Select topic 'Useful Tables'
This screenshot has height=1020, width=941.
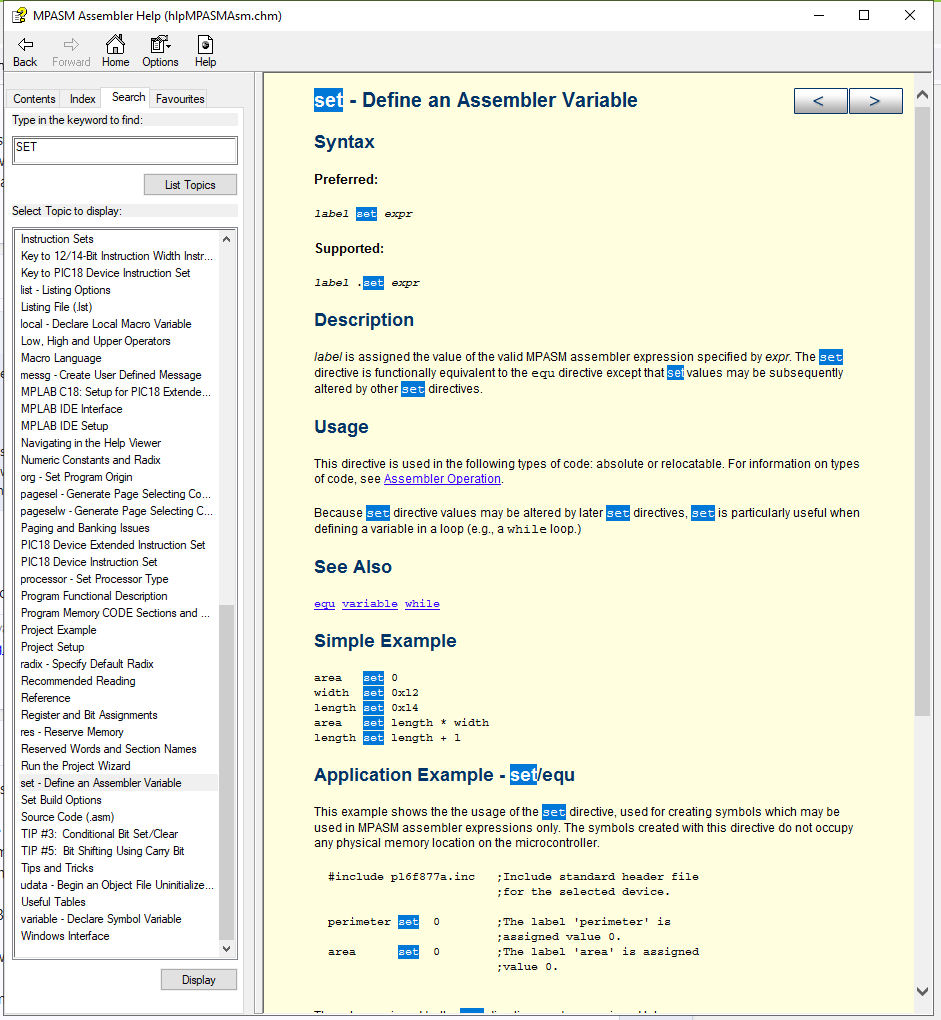[x=53, y=902]
